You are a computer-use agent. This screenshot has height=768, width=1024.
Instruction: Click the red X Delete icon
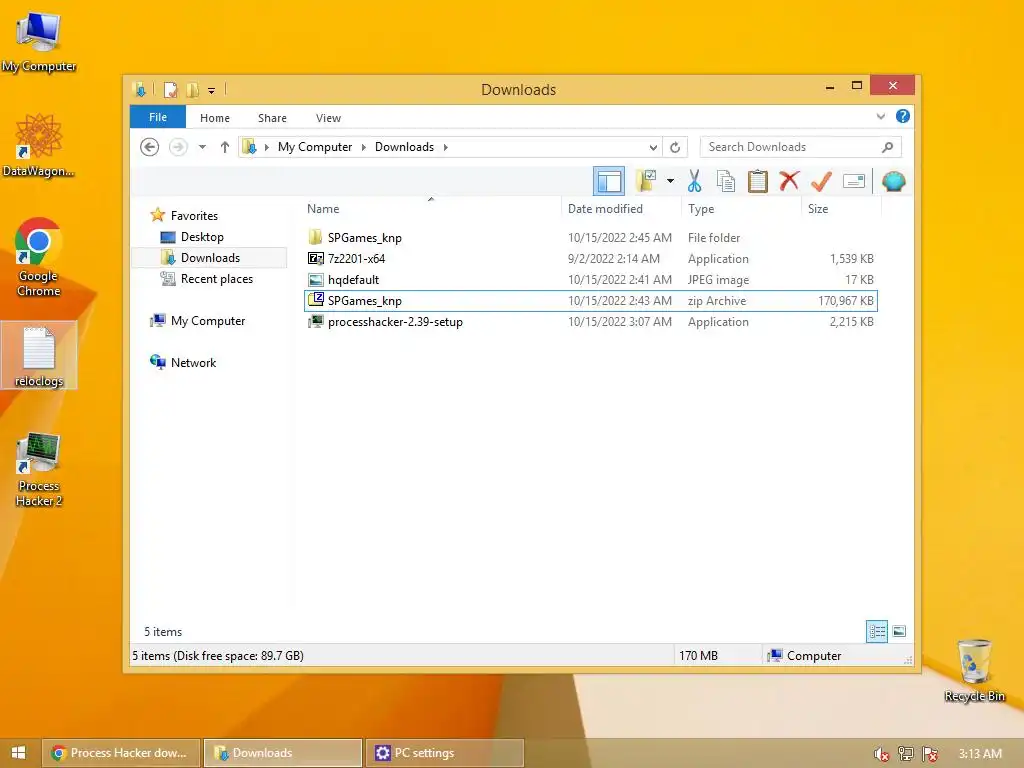click(x=789, y=181)
